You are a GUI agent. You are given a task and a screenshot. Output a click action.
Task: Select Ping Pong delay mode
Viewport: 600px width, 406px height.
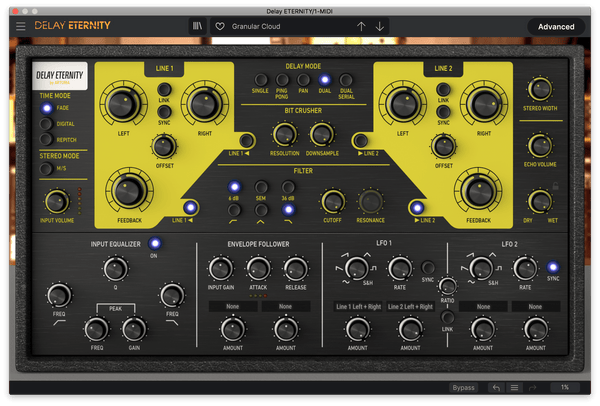(x=282, y=80)
